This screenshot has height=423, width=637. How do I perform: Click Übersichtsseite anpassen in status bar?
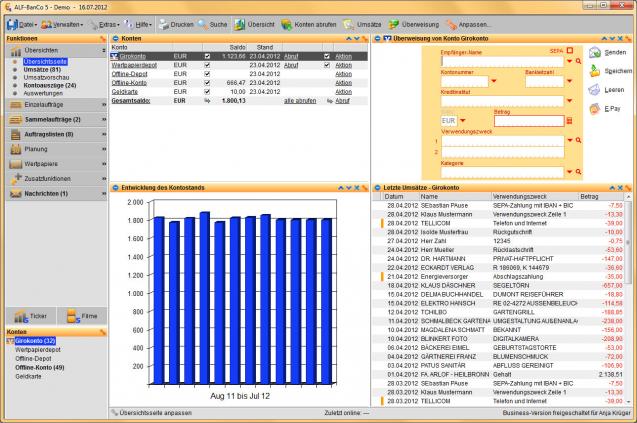tap(155, 413)
